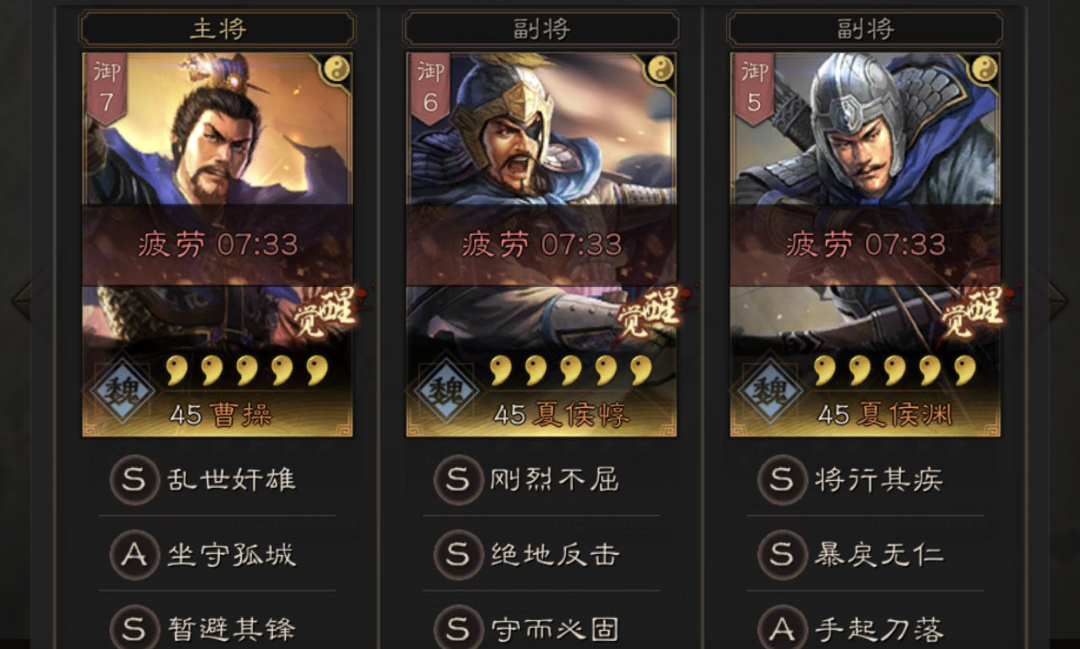Select the middle 副将 slot header
This screenshot has height=649, width=1080.
click(541, 29)
